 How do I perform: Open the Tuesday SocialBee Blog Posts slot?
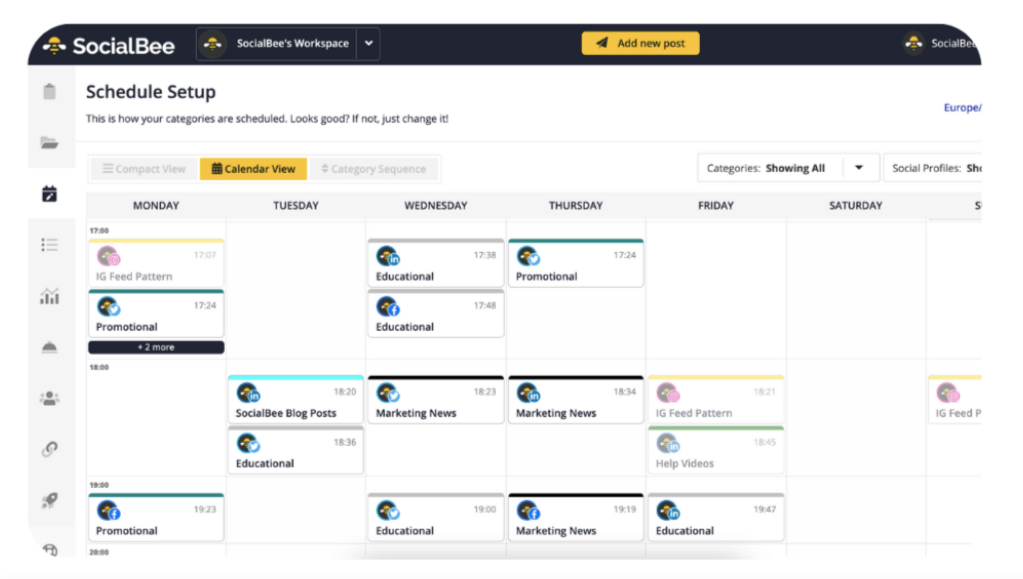[296, 399]
